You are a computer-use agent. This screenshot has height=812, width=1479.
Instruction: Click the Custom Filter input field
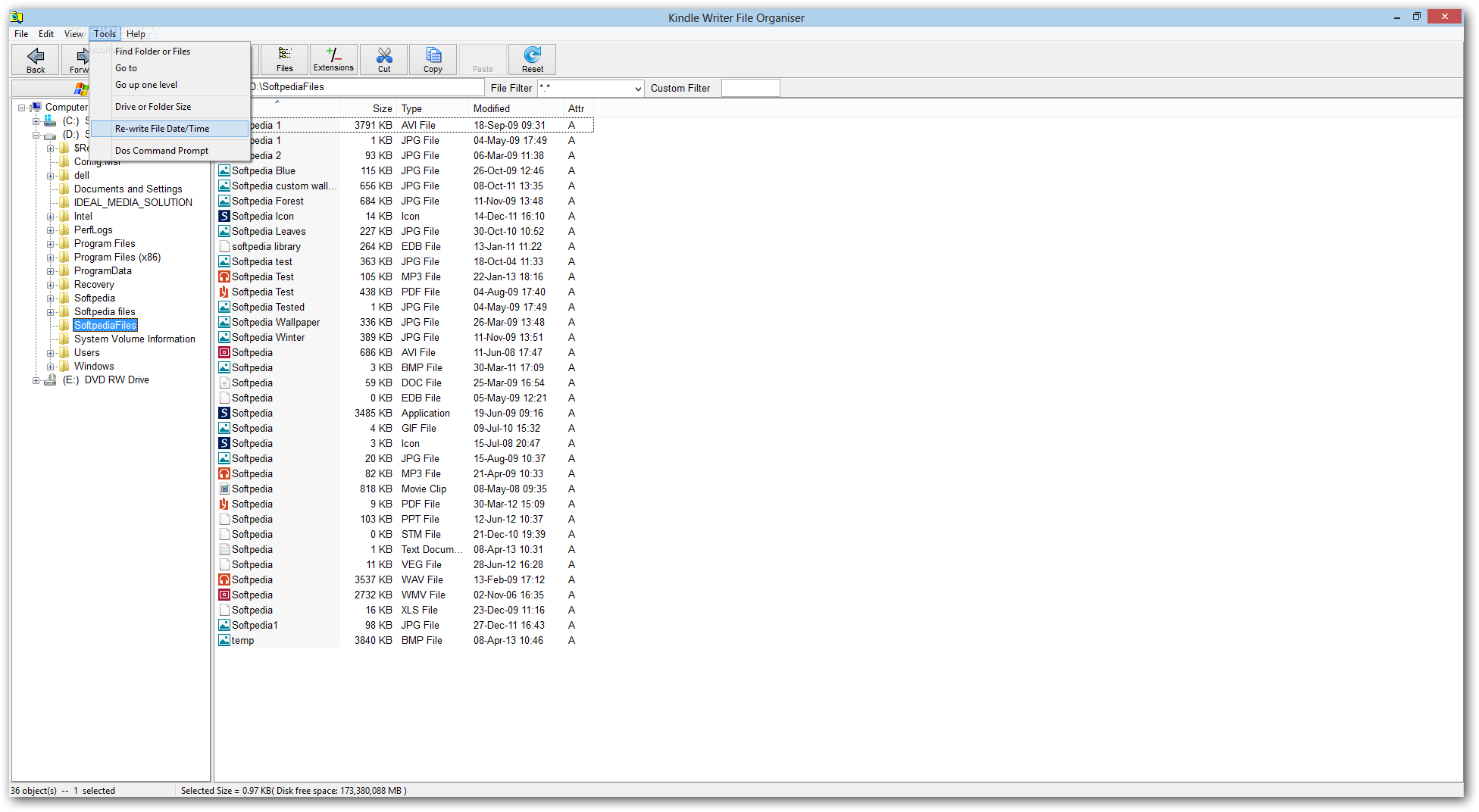(x=750, y=89)
